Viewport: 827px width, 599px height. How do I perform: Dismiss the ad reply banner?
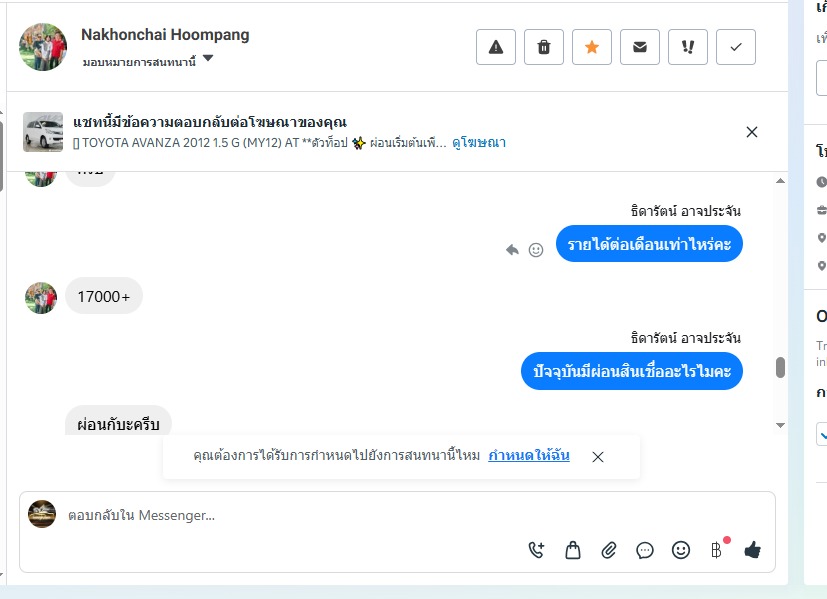point(752,132)
